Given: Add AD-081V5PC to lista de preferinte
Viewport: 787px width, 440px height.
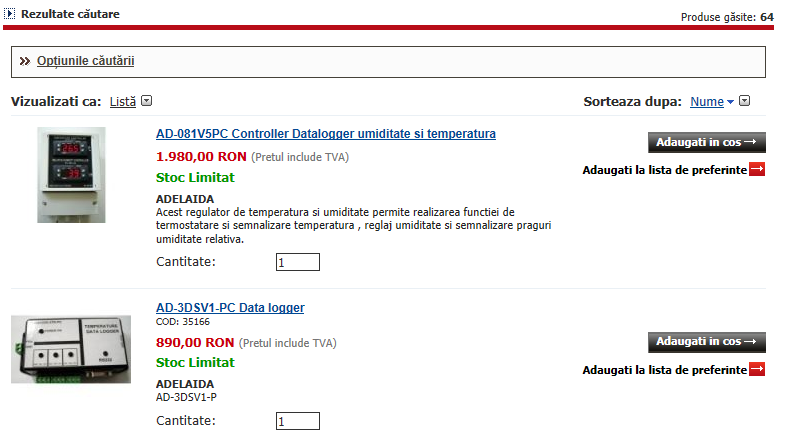Looking at the screenshot, I should pyautogui.click(x=674, y=170).
